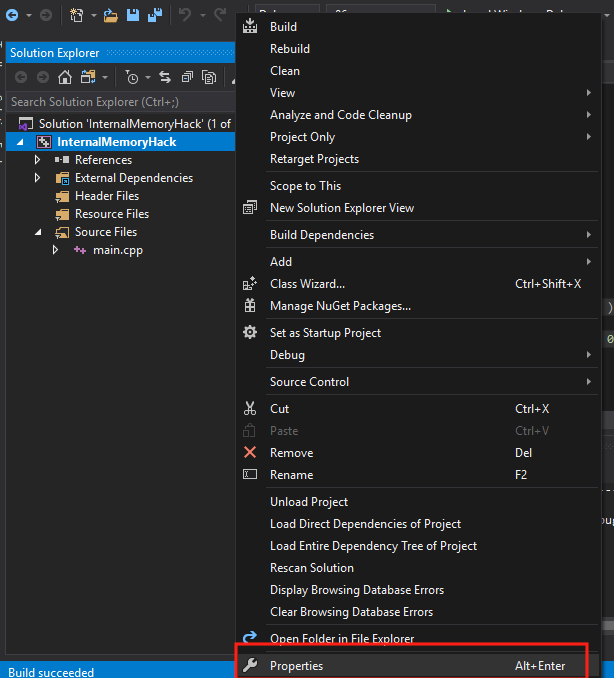Open the View submenu arrow
Viewport: 614px width, 678px height.
(588, 93)
